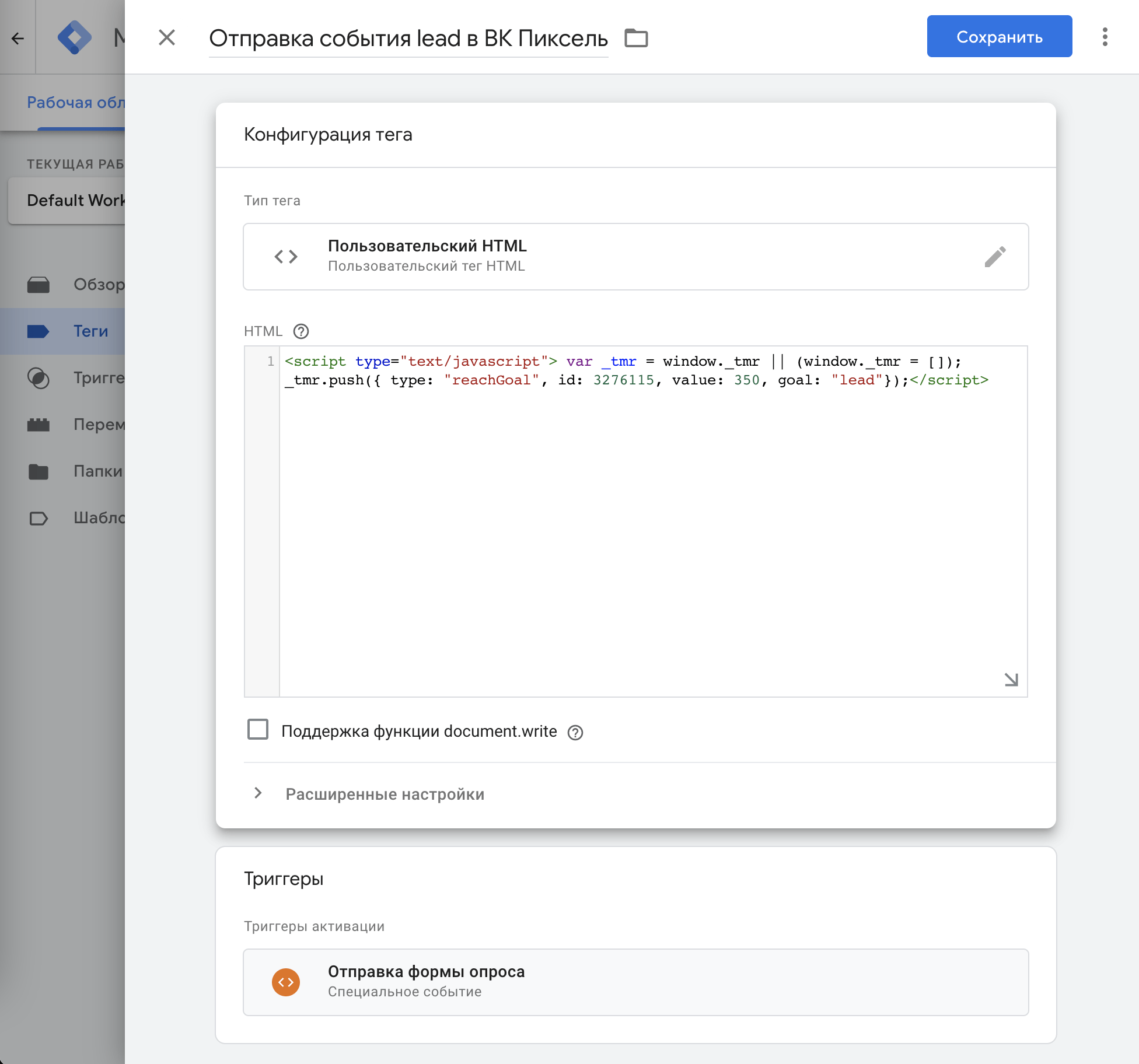Screen dimensions: 1139x1064
Task: Open Переменные in the sidebar
Action: pyautogui.click(x=62, y=425)
